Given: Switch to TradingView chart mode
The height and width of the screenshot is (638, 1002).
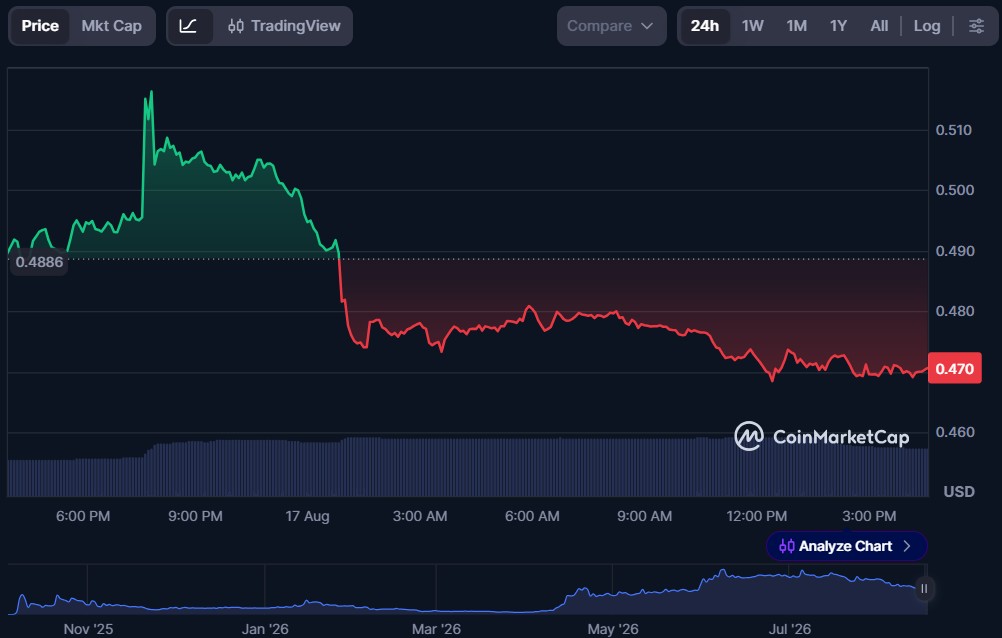Looking at the screenshot, I should pos(284,26).
